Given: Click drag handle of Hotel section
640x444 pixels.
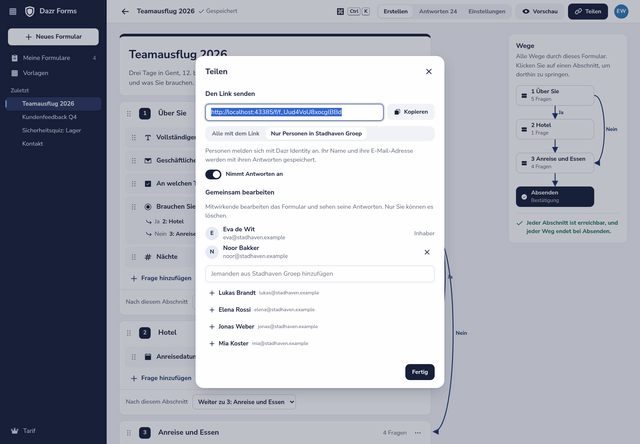Looking at the screenshot, I should tap(129, 333).
